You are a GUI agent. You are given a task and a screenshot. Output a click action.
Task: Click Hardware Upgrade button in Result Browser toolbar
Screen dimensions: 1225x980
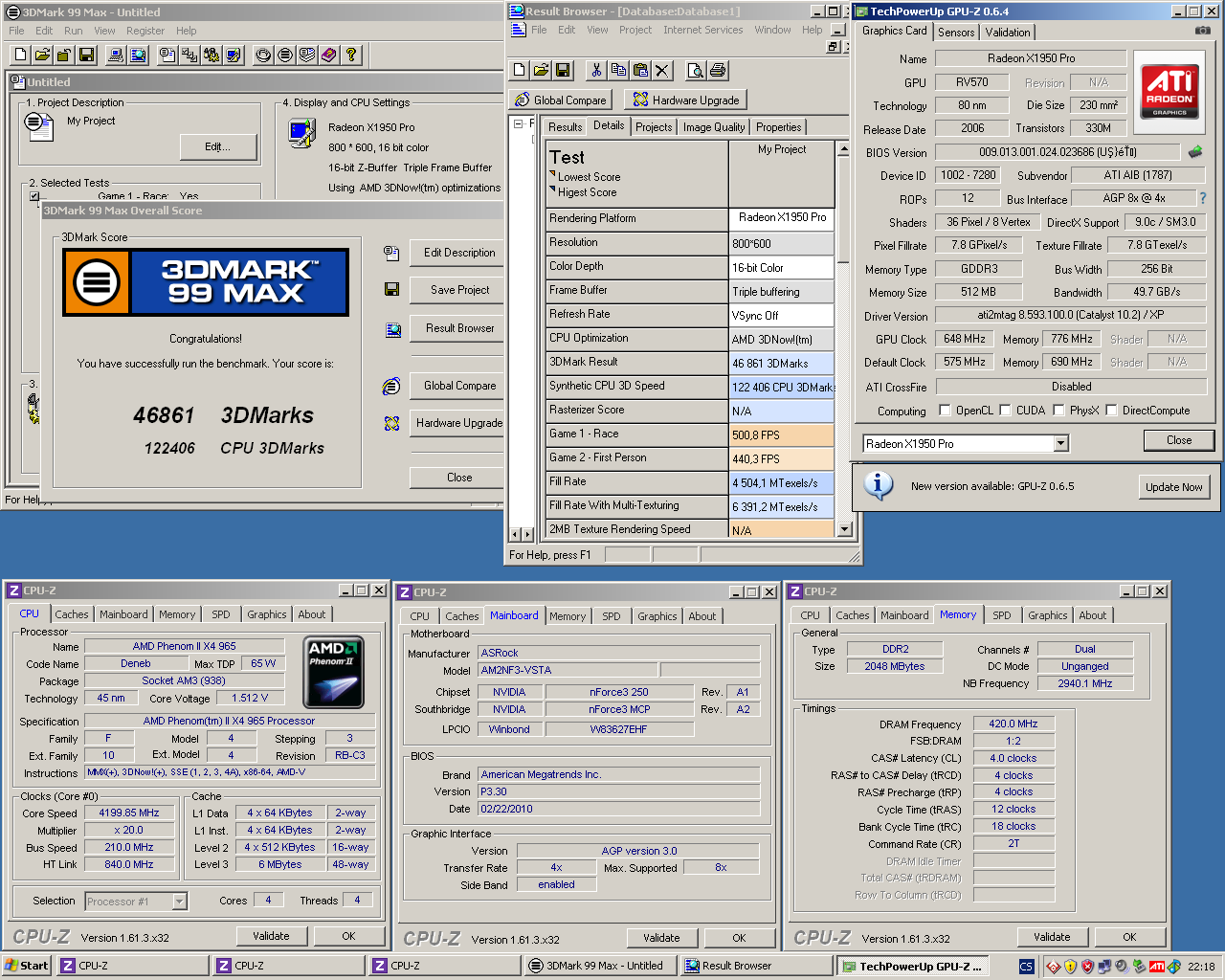pyautogui.click(x=685, y=100)
